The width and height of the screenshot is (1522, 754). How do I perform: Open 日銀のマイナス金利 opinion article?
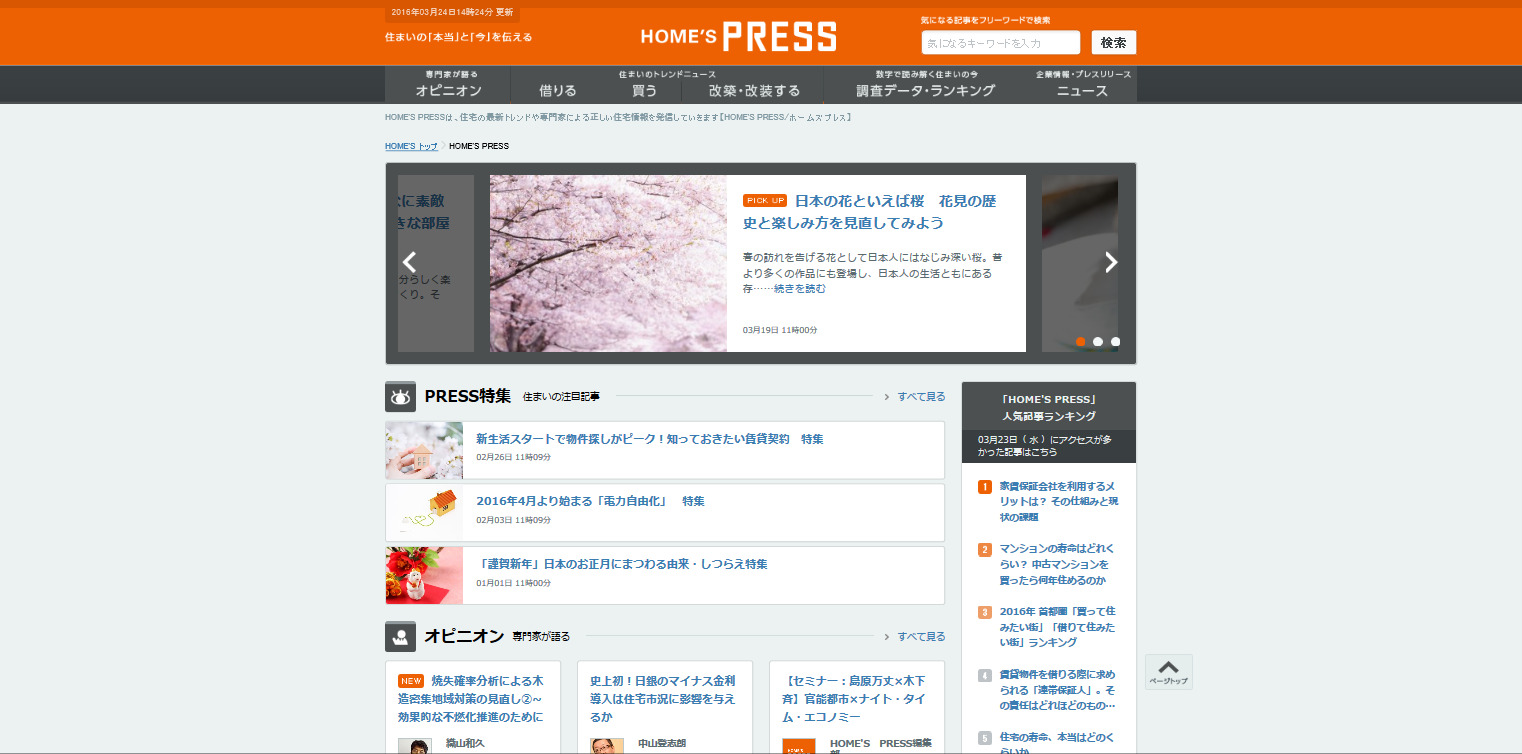point(663,699)
